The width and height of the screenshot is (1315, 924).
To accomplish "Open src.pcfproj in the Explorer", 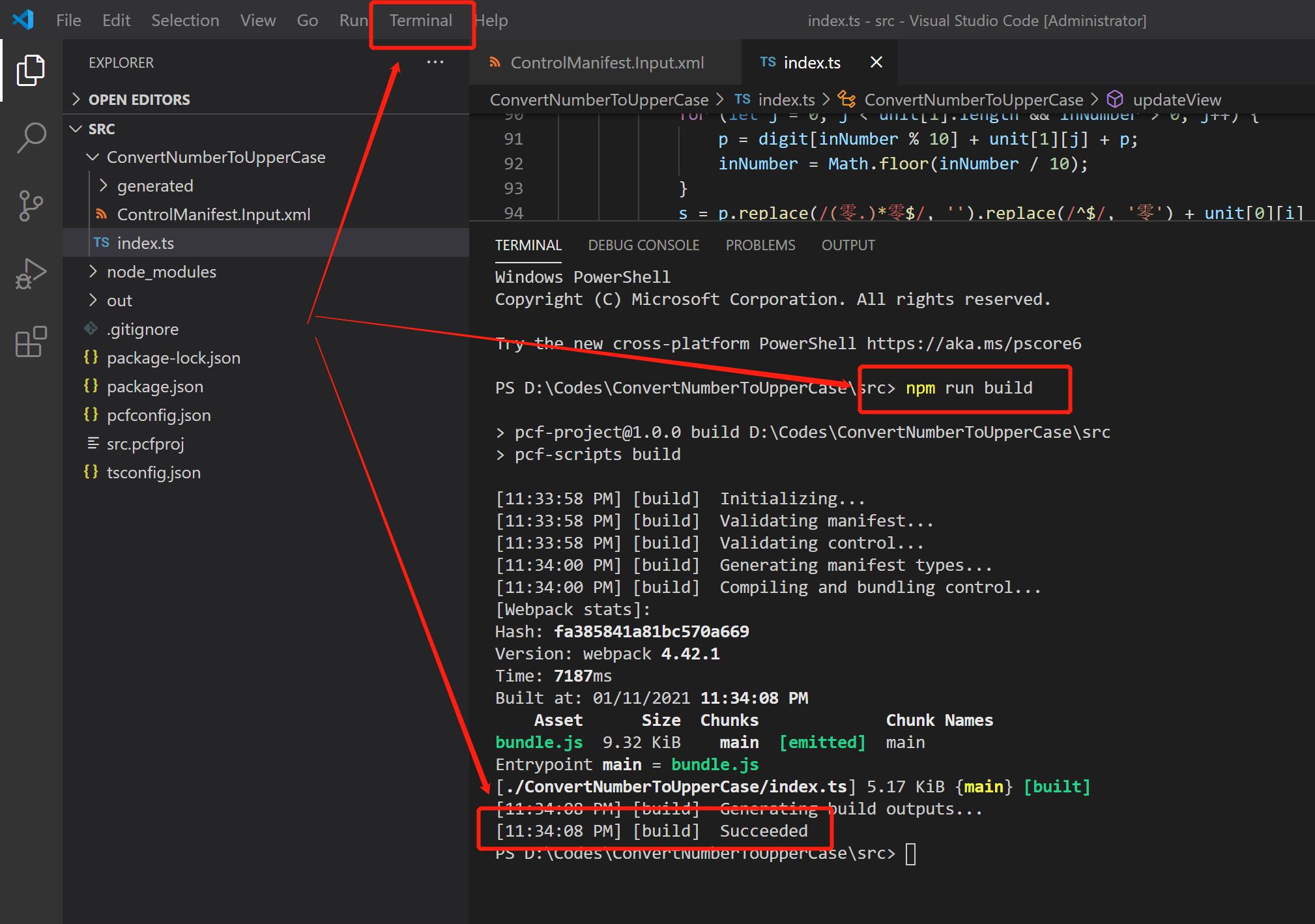I will tap(266, 444).
